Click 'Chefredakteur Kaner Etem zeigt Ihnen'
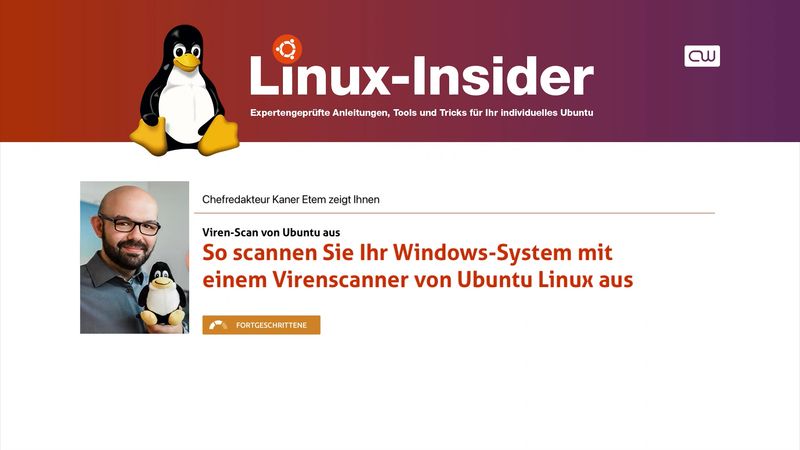The width and height of the screenshot is (800, 450). (x=291, y=199)
